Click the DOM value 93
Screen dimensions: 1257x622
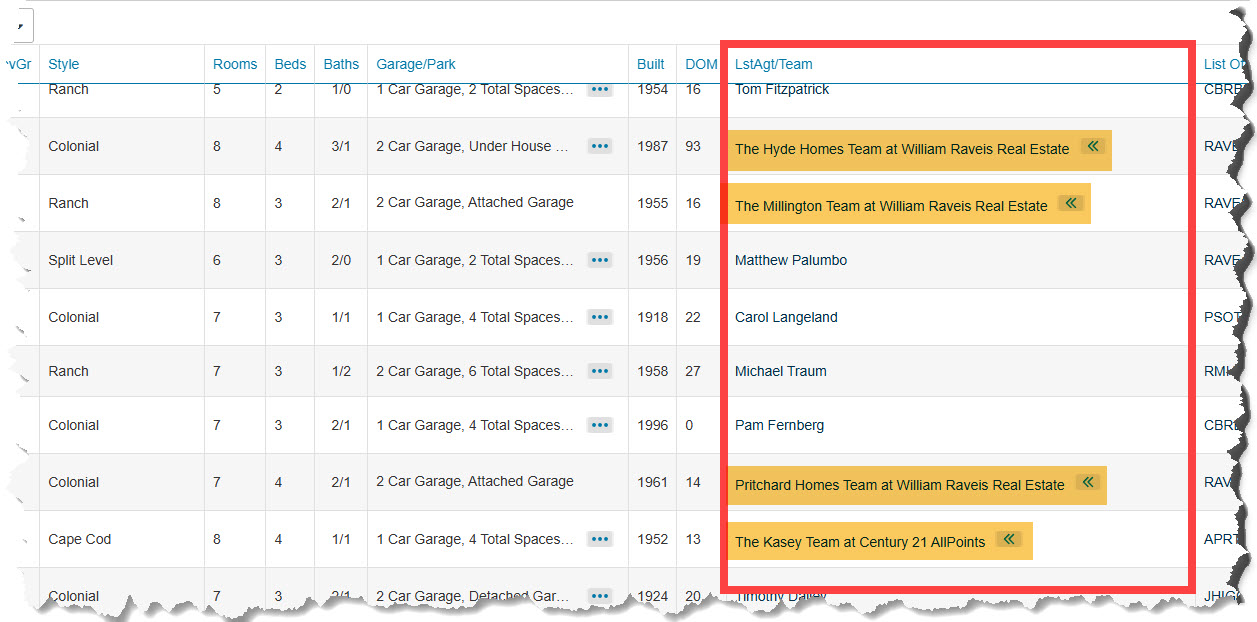click(x=693, y=146)
